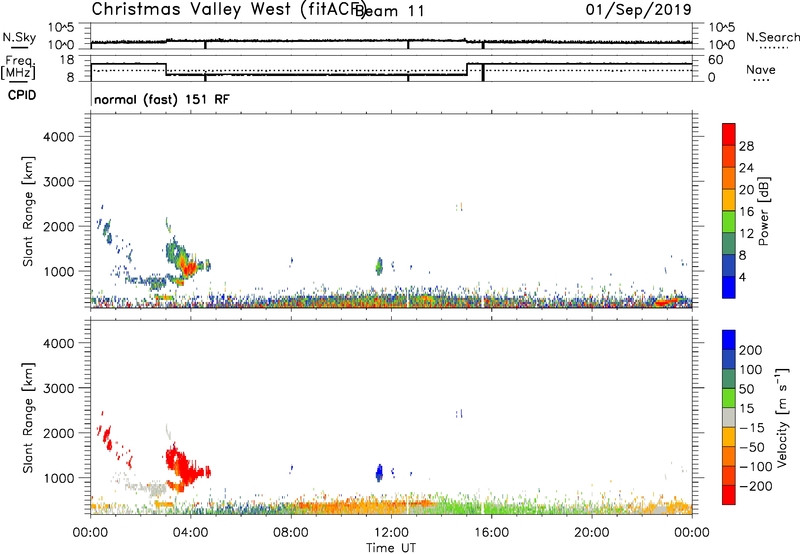The image size is (800, 554).
Task: Click "Slant Range [km]" label of the velocity panel
Action: tap(28, 418)
